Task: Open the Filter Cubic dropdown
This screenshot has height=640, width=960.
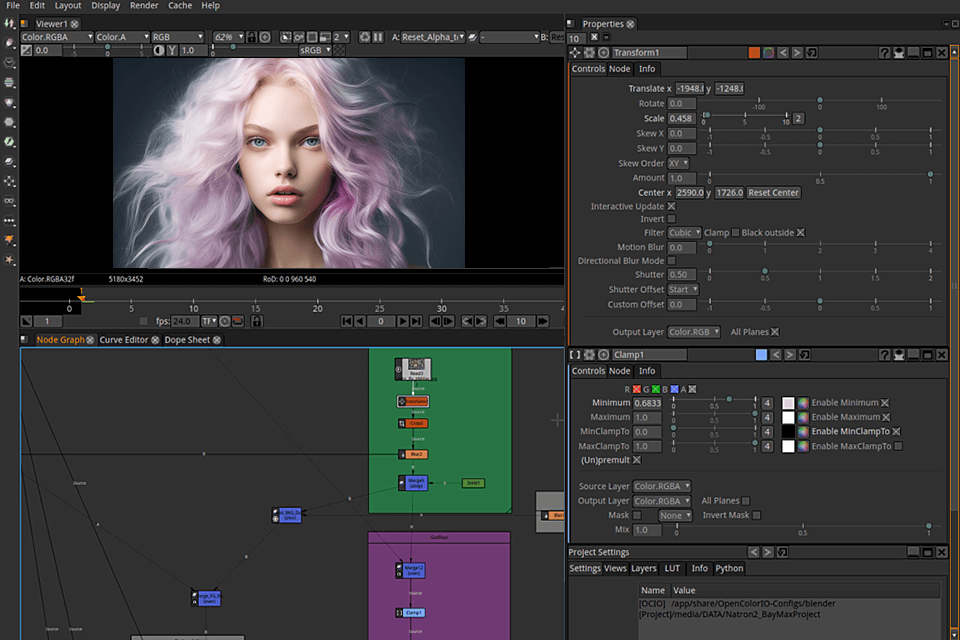Action: 684,233
